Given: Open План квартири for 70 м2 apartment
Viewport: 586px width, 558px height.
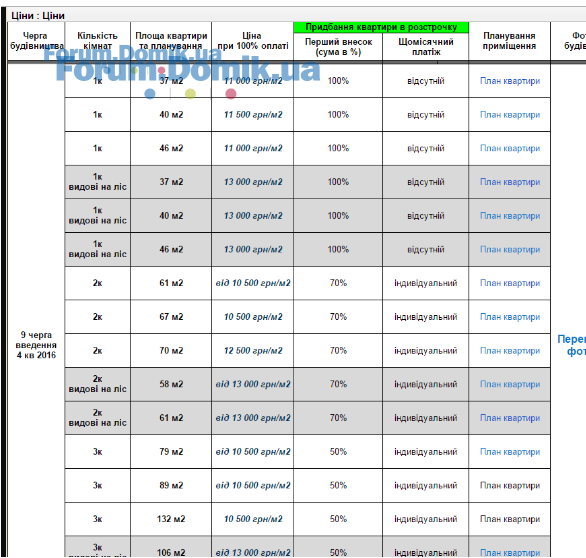Looking at the screenshot, I should (x=510, y=351).
